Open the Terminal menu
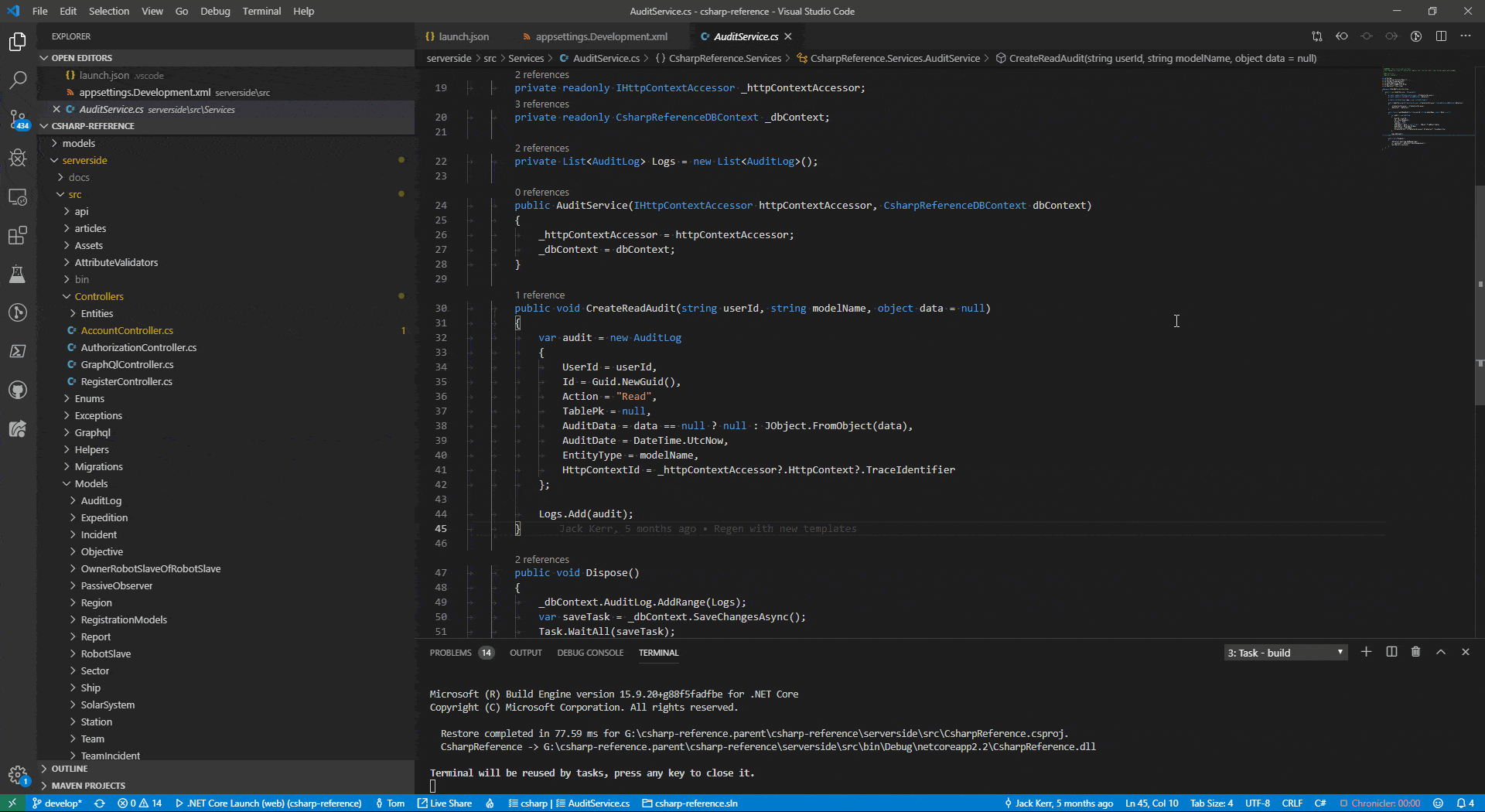The width and height of the screenshot is (1485, 812). click(x=261, y=11)
